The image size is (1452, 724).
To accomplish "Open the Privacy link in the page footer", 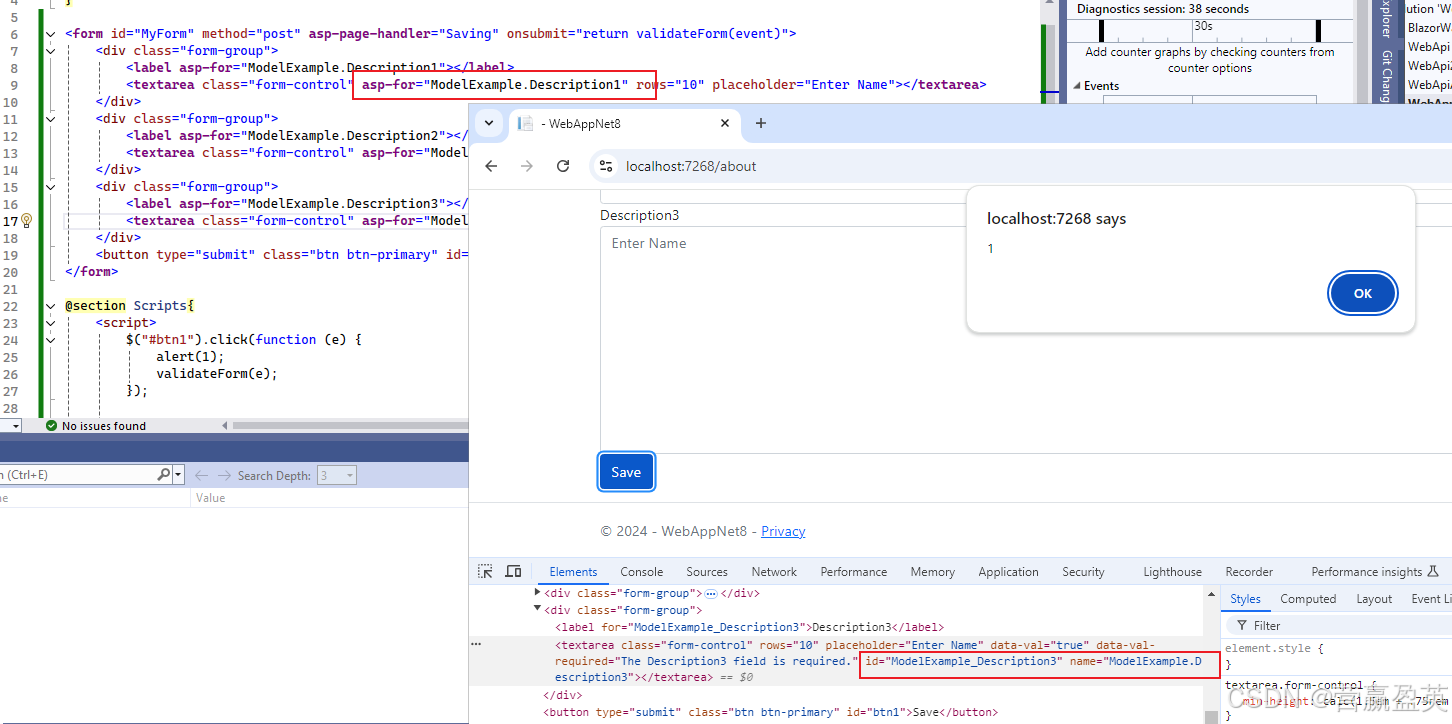I will (783, 531).
